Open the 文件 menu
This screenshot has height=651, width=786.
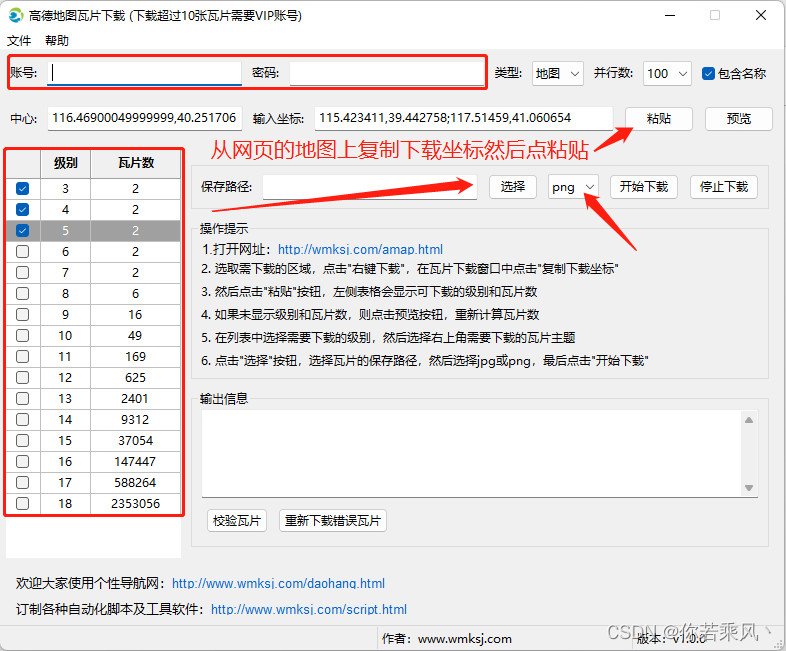coord(19,41)
